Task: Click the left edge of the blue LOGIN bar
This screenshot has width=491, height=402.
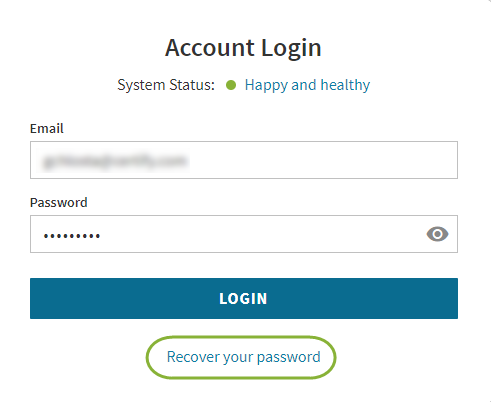Action: 37,298
